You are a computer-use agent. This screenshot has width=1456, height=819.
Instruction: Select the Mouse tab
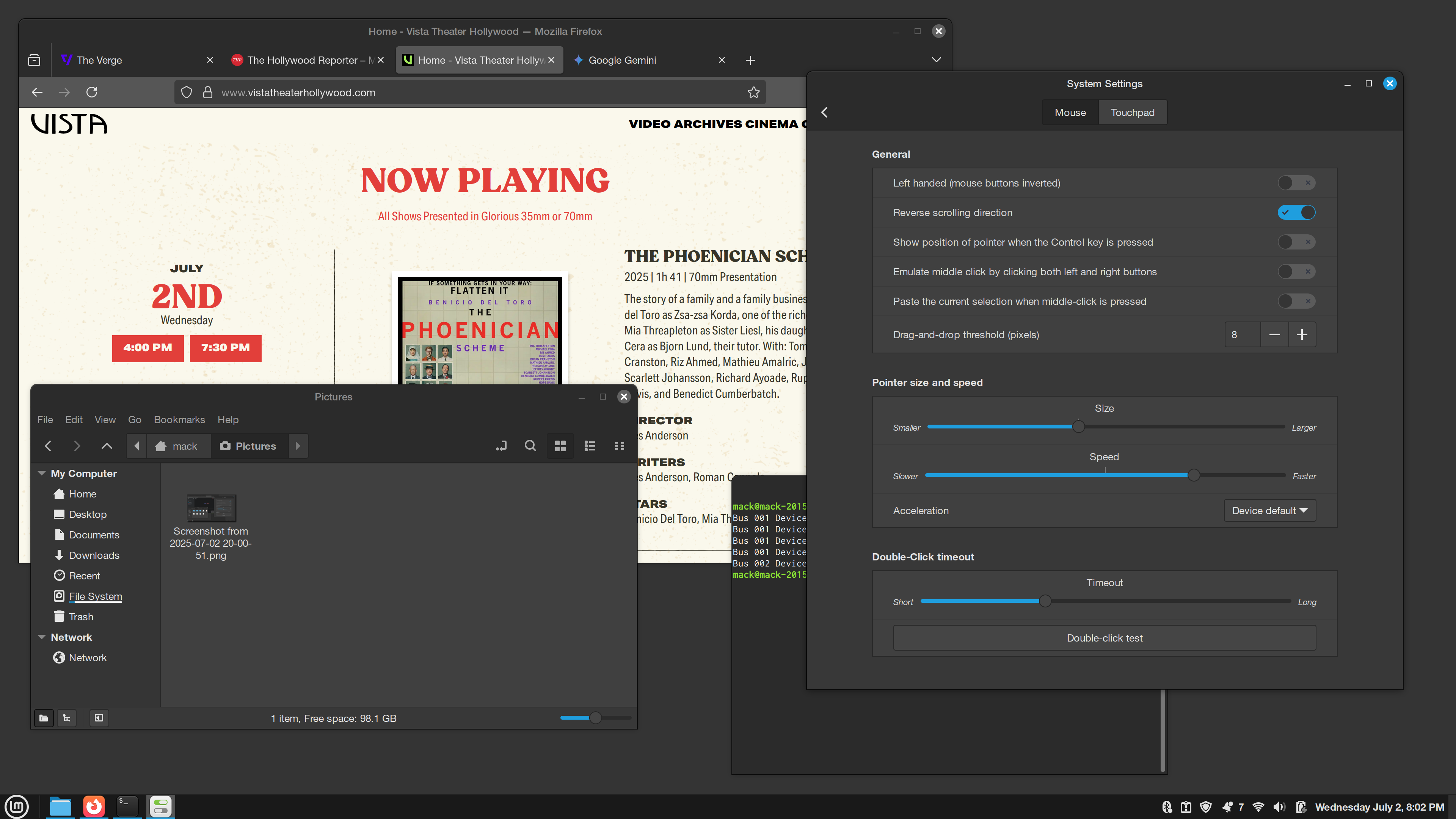[1070, 113]
